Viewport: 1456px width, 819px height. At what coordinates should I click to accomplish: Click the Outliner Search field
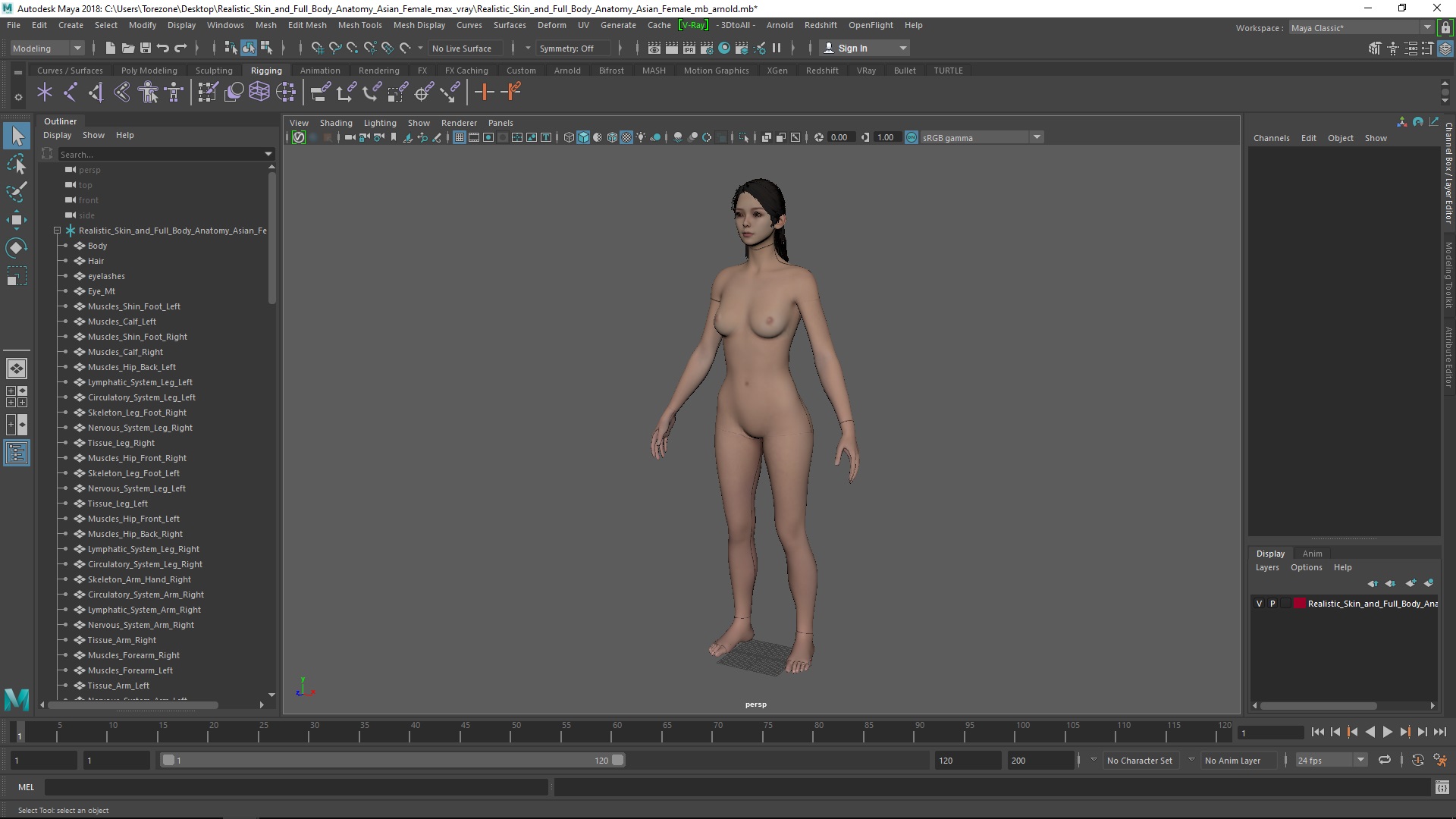pyautogui.click(x=159, y=154)
